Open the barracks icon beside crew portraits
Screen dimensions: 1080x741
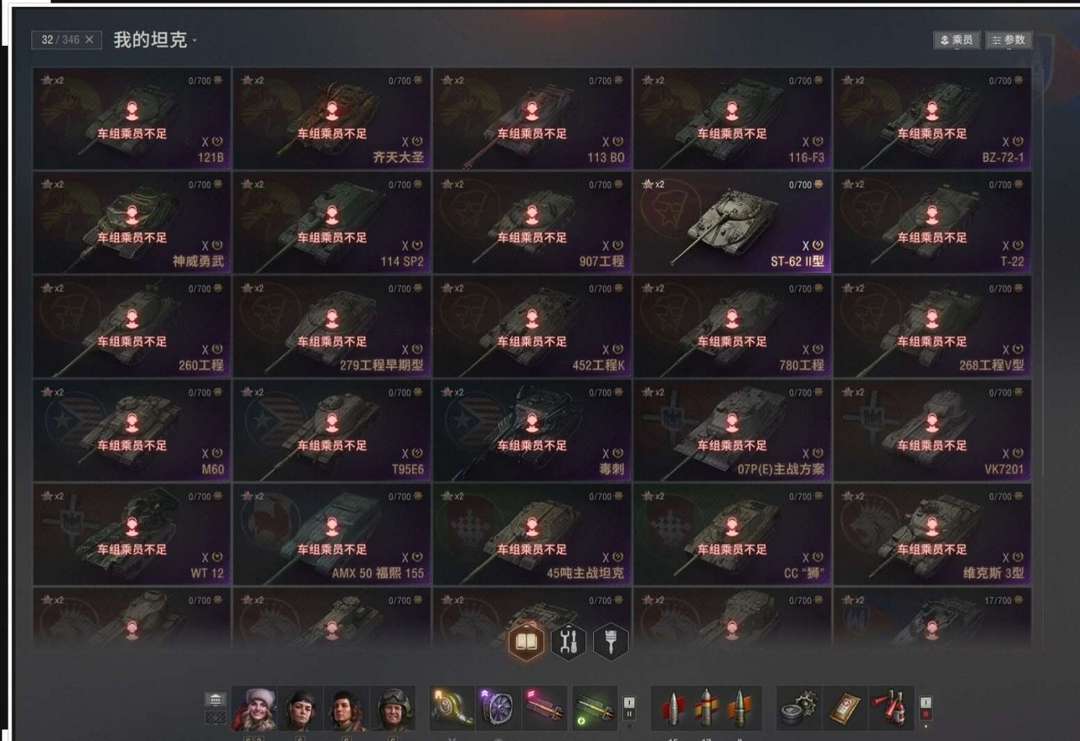[216, 700]
